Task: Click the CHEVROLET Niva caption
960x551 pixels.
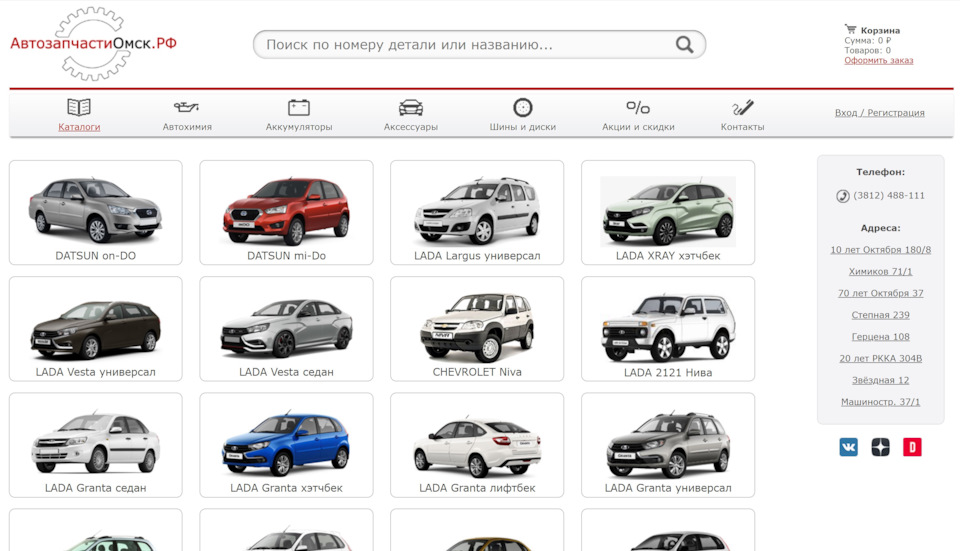Action: point(477,372)
